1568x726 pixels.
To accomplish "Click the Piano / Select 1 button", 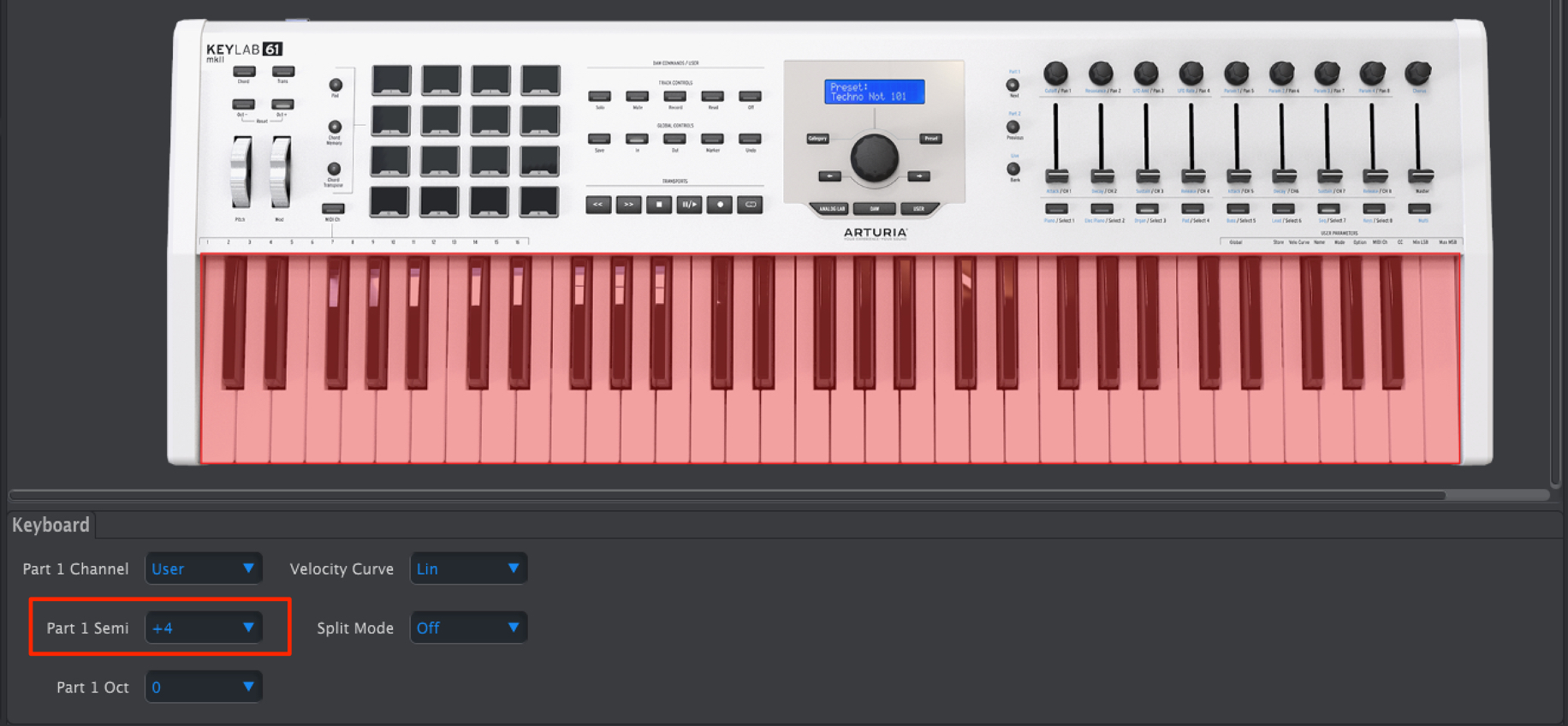I will pyautogui.click(x=1057, y=209).
